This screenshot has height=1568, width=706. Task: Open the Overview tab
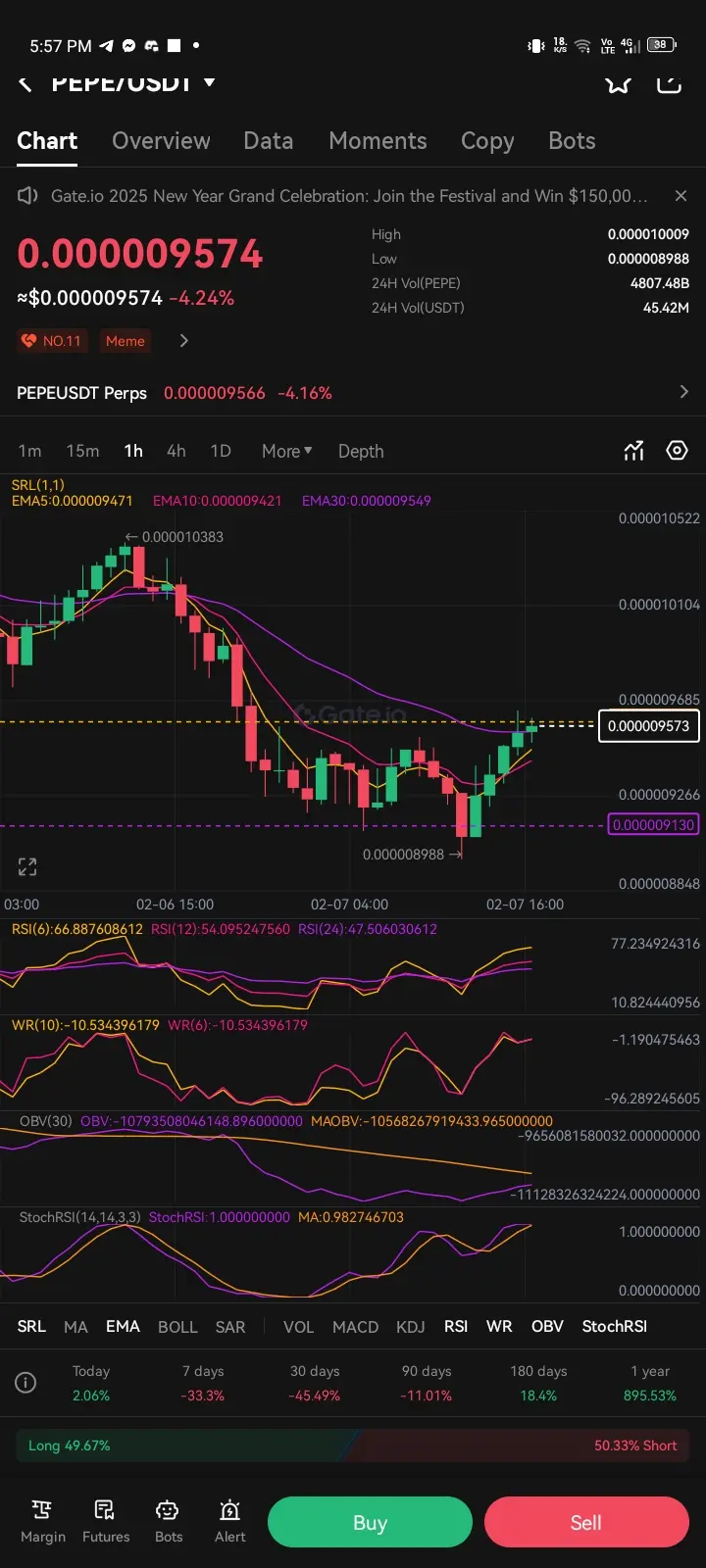click(x=161, y=141)
